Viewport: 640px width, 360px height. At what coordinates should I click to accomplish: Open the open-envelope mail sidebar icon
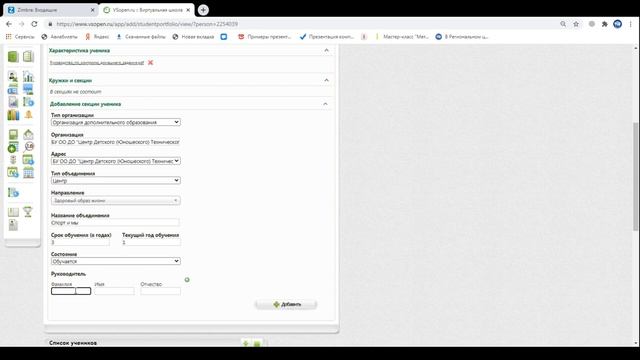(28, 134)
